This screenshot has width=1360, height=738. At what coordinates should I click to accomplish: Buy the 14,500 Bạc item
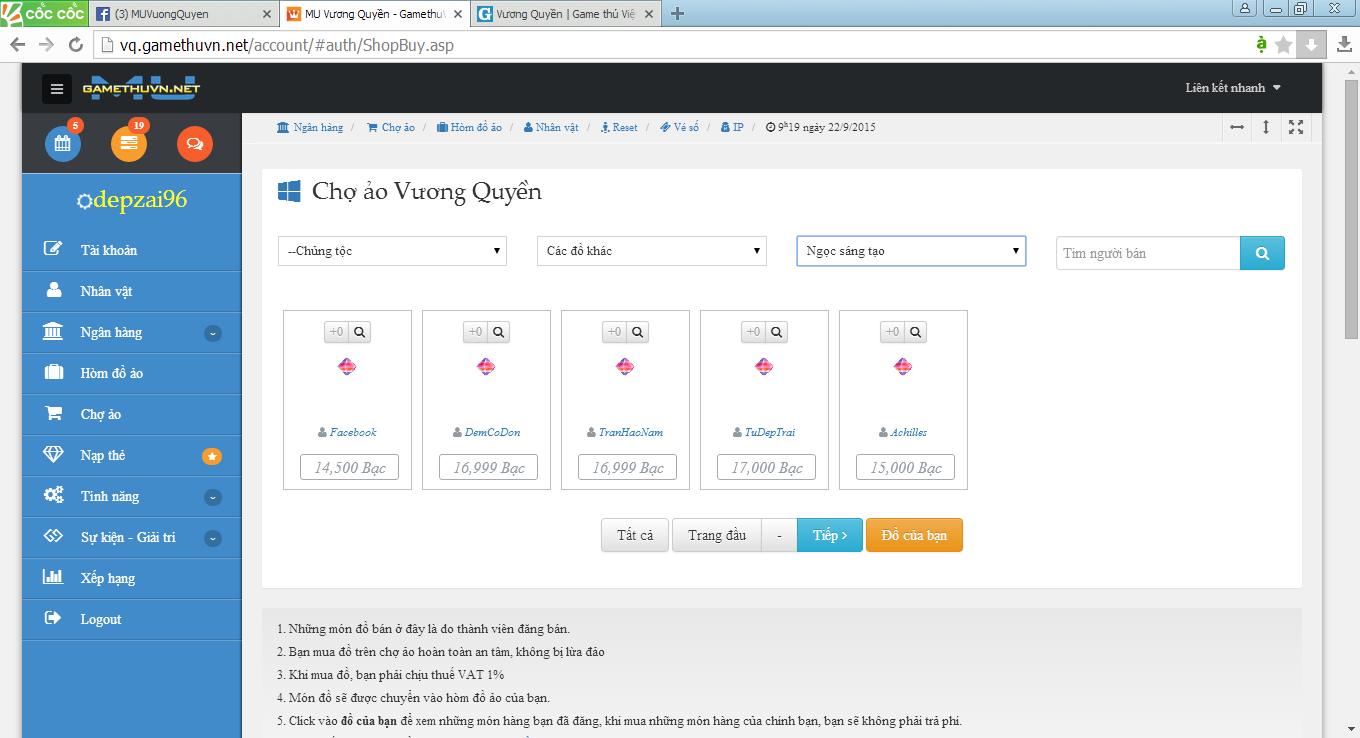[x=349, y=467]
